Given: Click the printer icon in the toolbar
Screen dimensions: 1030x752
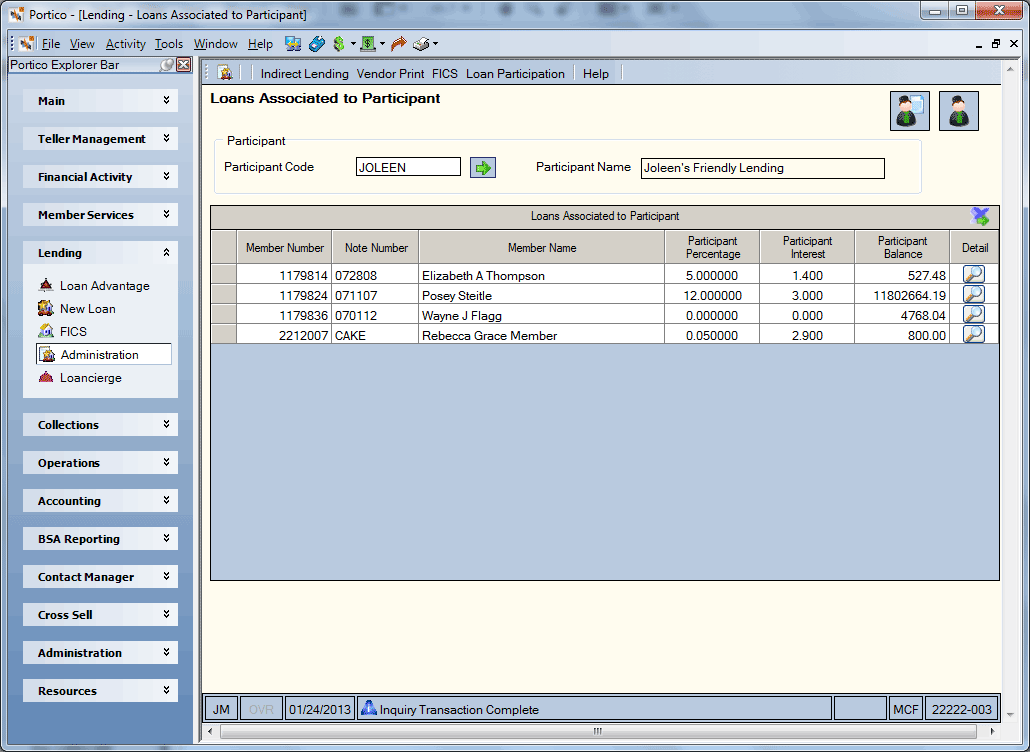Looking at the screenshot, I should pyautogui.click(x=421, y=44).
